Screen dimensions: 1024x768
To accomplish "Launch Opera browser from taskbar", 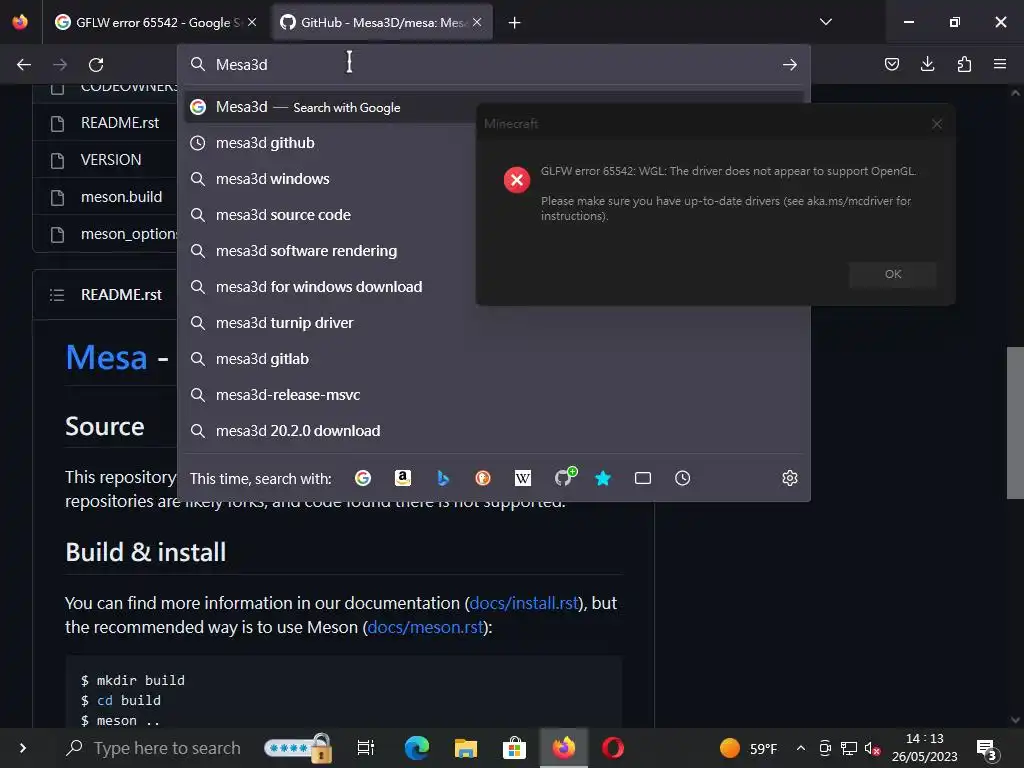I will pyautogui.click(x=613, y=748).
